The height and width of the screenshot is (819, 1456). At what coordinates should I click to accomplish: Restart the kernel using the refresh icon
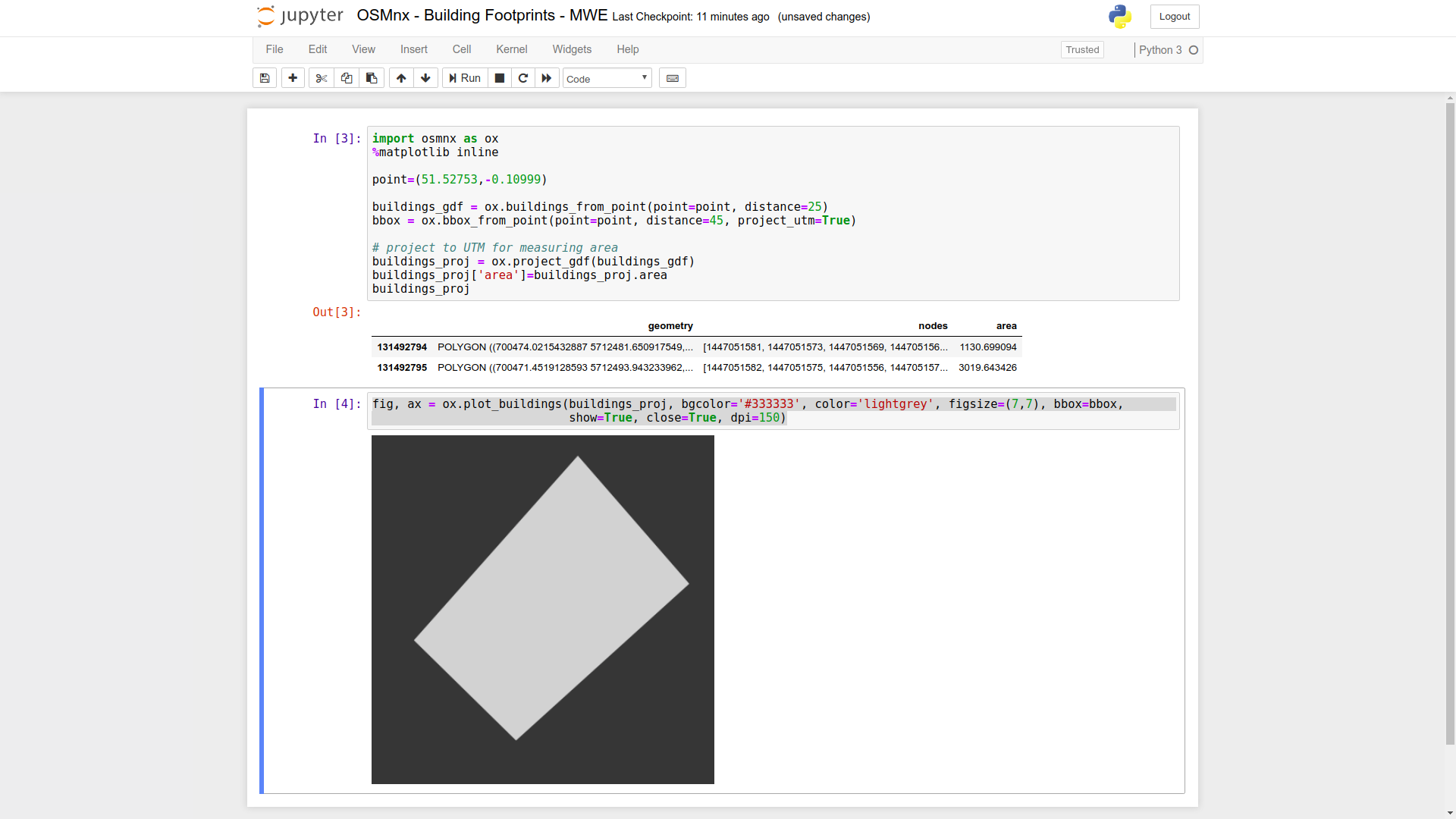tap(523, 78)
